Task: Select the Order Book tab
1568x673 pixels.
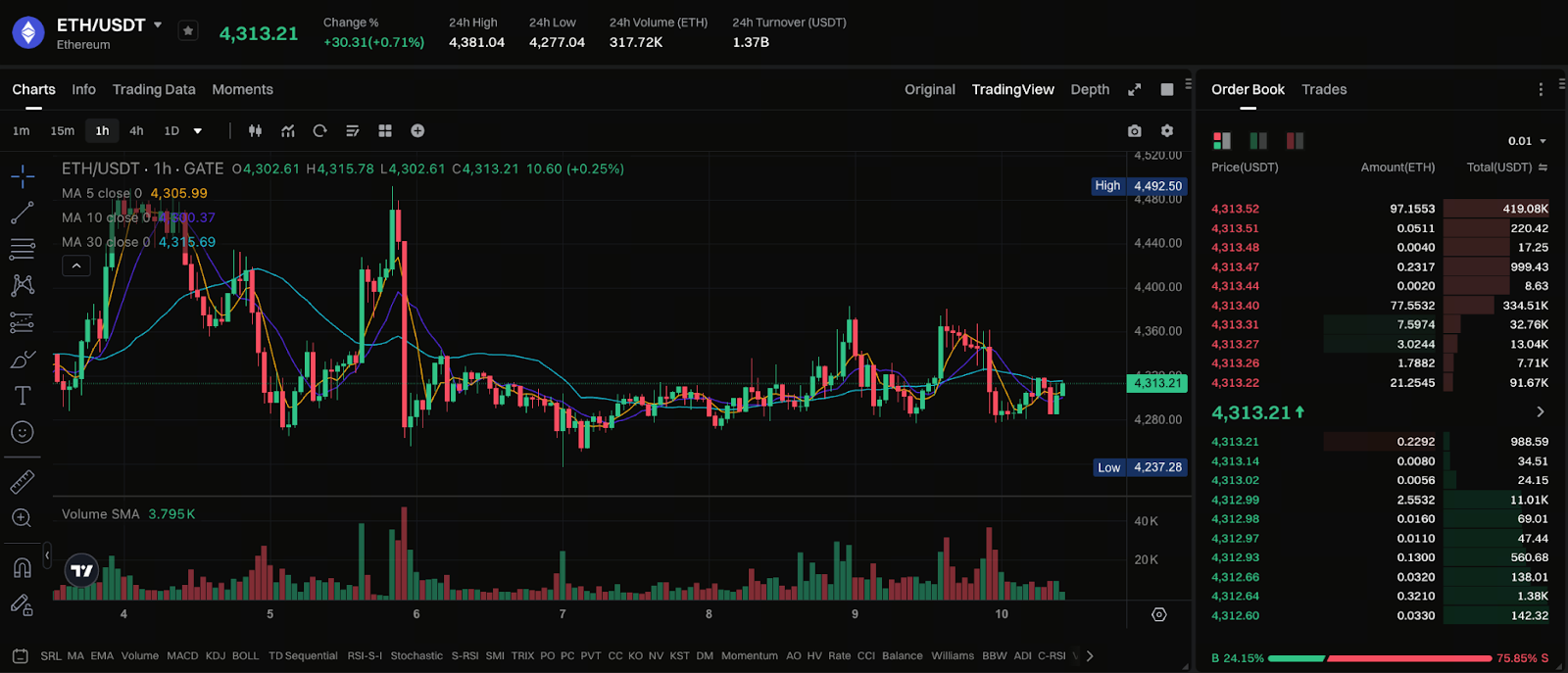Action: (1248, 89)
